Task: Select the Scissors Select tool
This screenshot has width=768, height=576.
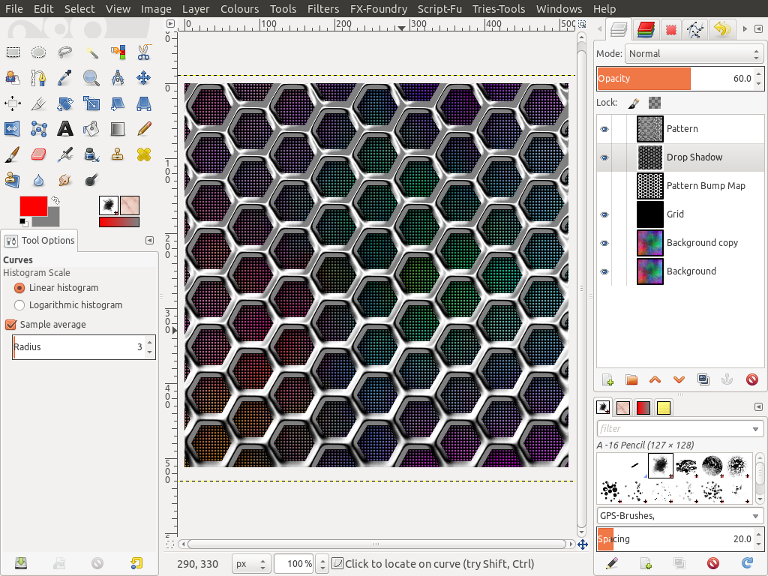Action: point(144,52)
